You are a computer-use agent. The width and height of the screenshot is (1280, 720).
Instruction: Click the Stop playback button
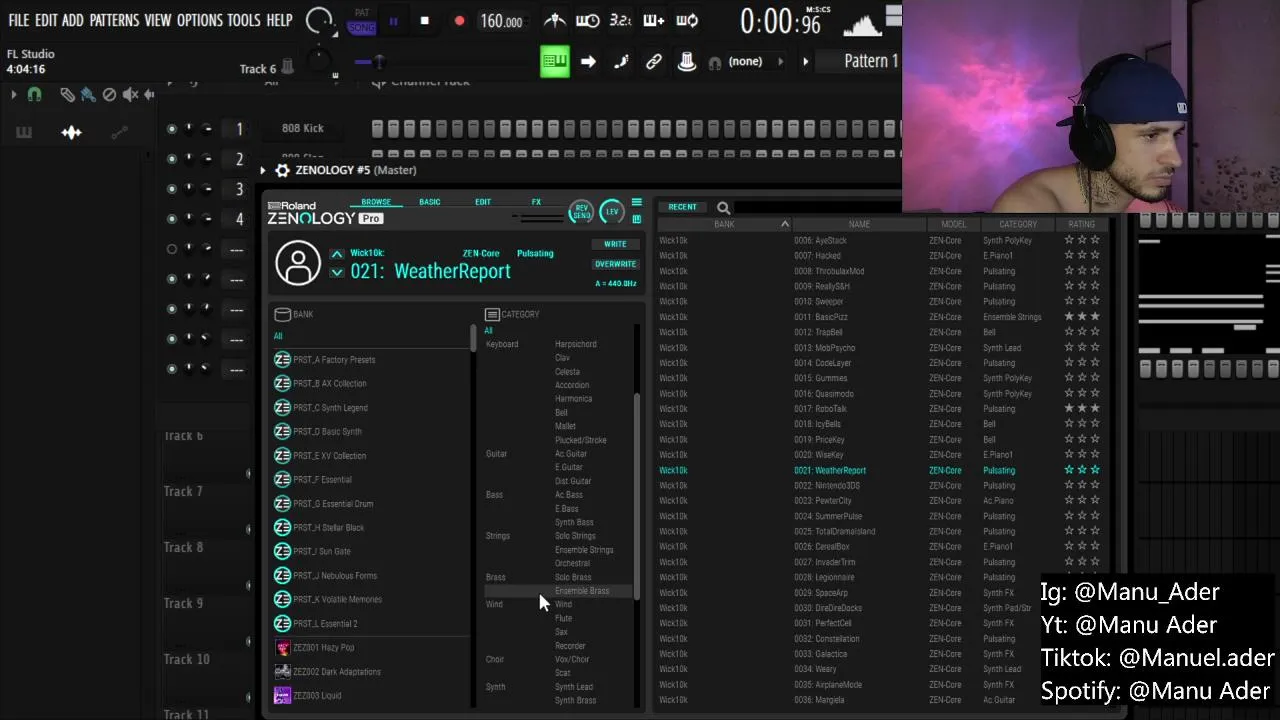tap(425, 21)
